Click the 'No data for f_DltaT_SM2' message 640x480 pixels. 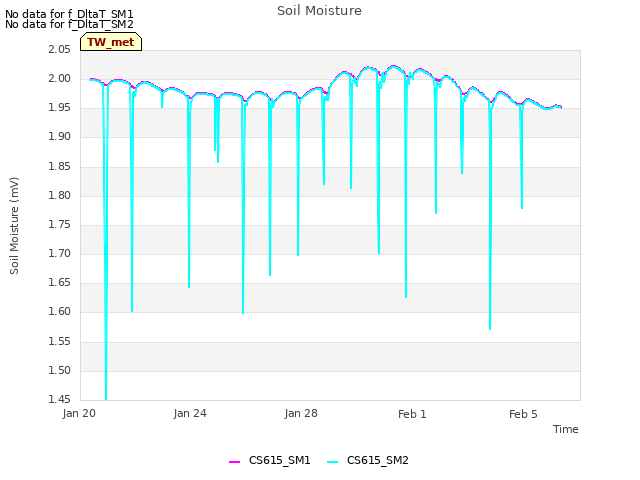point(69,24)
